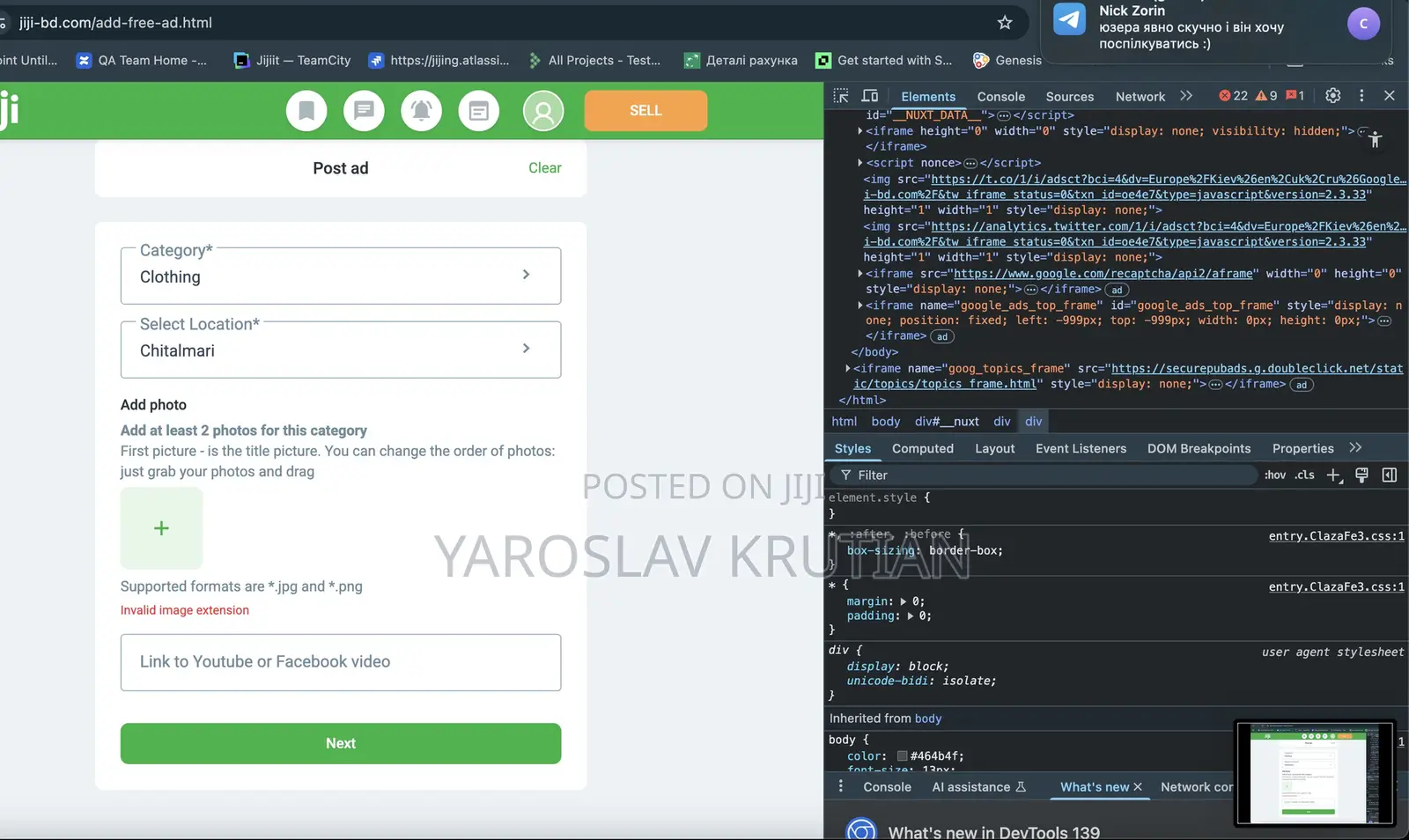Screen dimensions: 1409x840
Task: Open DevTools settings gear
Action: pyautogui.click(x=1333, y=96)
